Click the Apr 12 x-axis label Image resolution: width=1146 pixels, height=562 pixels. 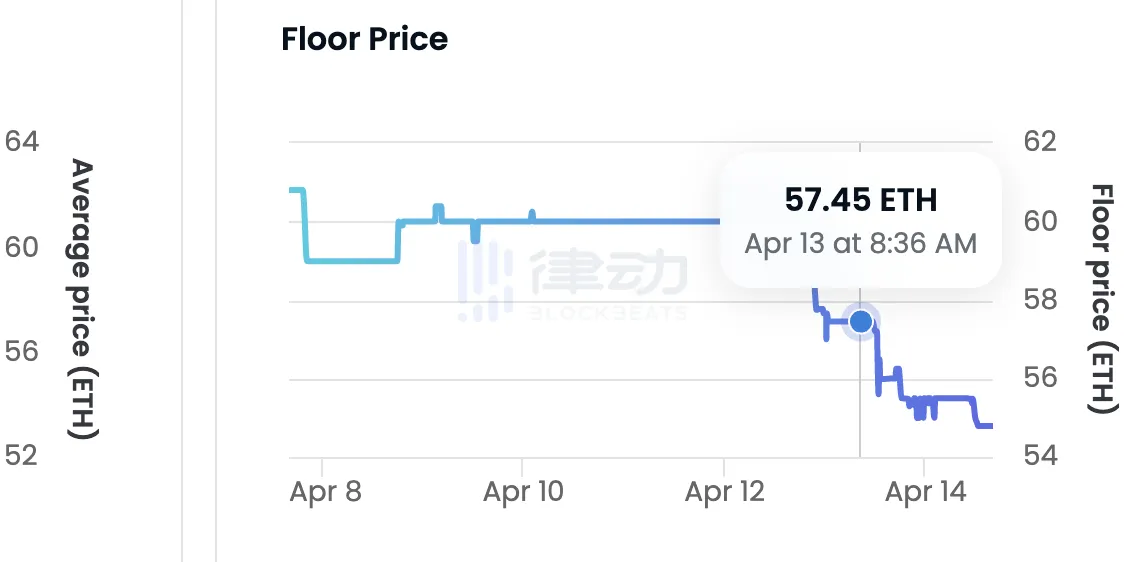pyautogui.click(x=724, y=492)
